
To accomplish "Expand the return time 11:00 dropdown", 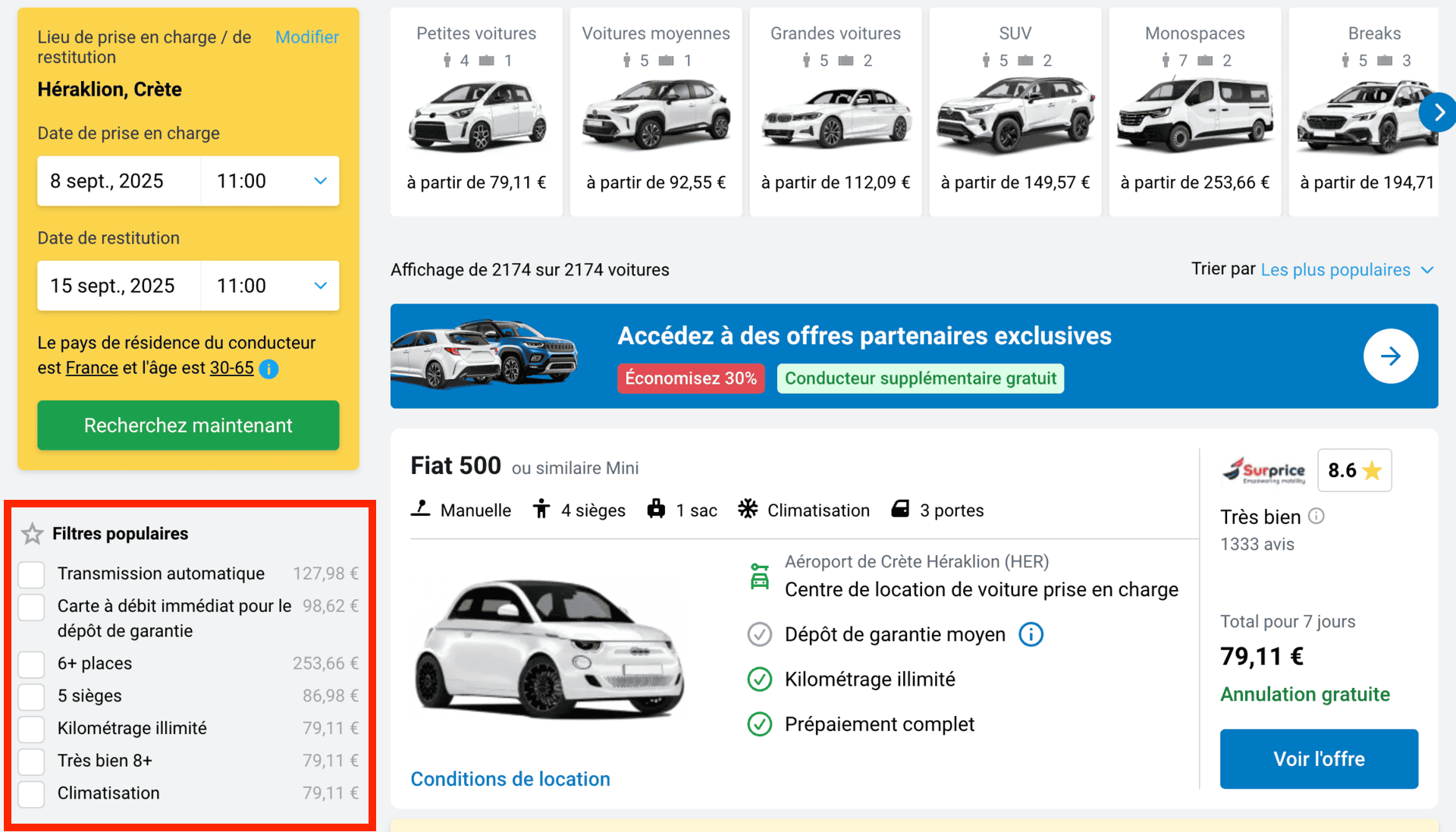I will [x=270, y=285].
